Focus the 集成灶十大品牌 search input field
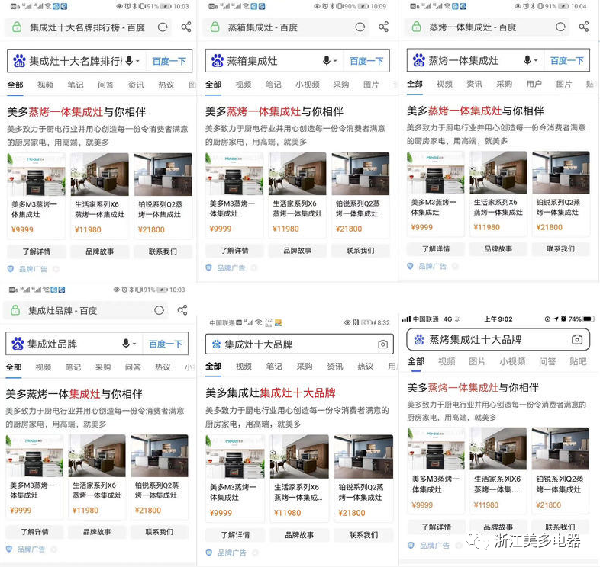600x567 pixels. tap(299, 344)
